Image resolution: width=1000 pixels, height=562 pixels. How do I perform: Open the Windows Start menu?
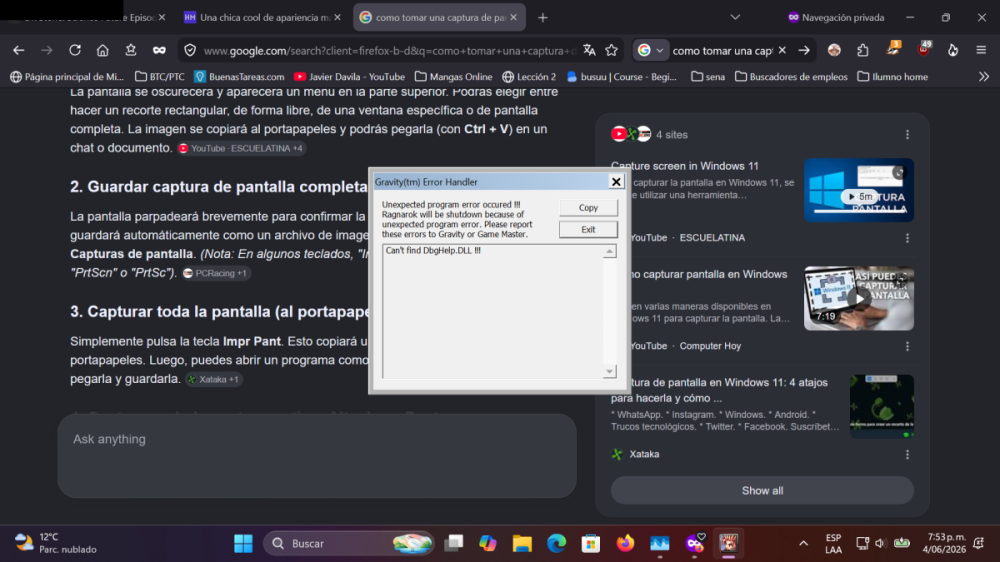tap(243, 544)
